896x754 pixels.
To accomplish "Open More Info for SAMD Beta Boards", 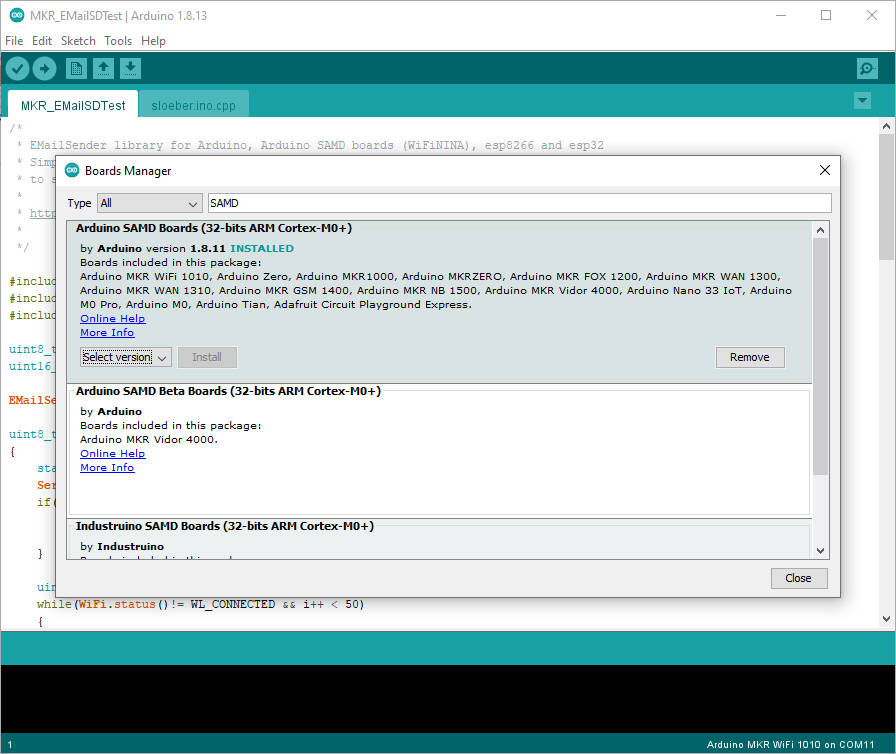I will (x=107, y=467).
